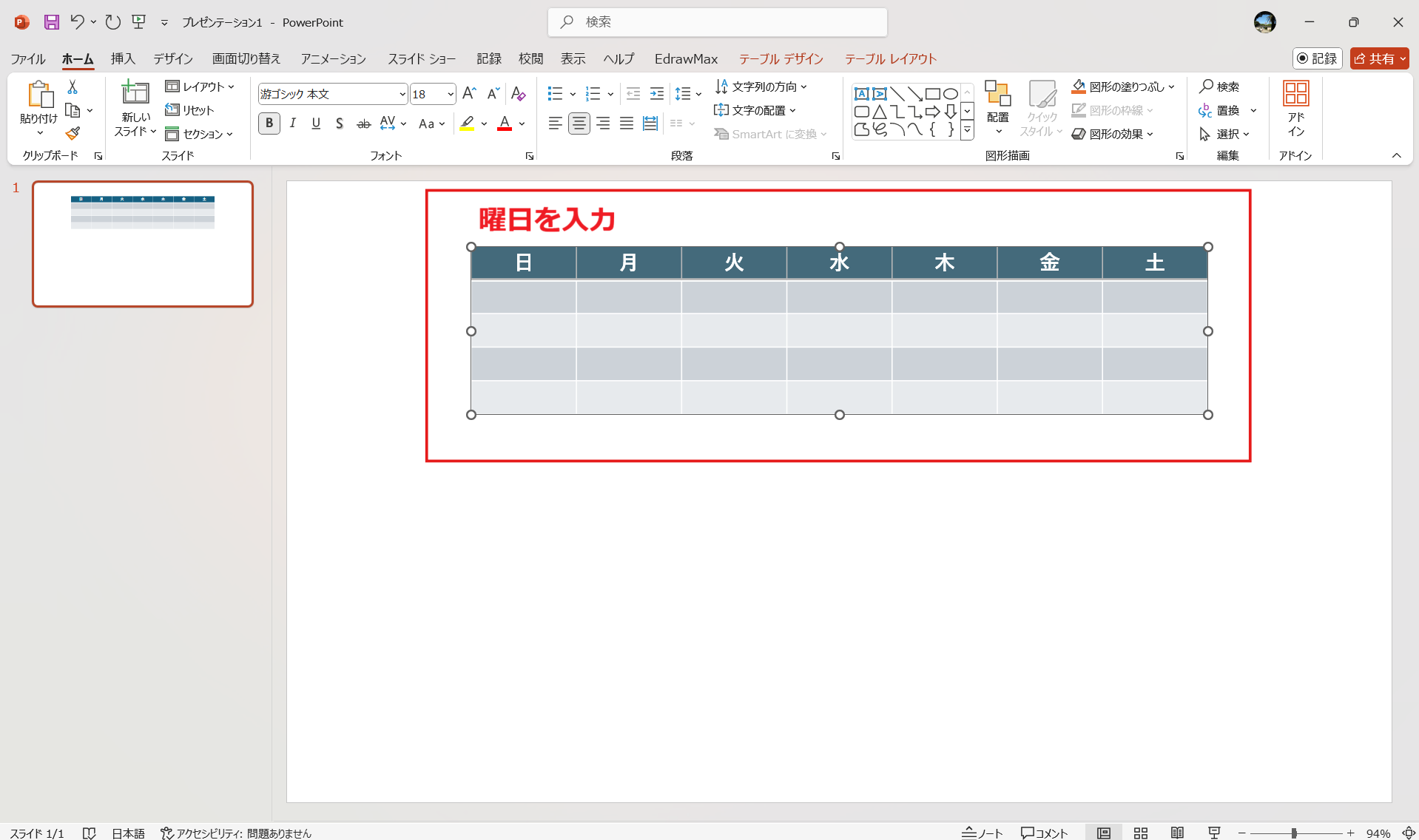
Task: Switch to the テーブル デザイン tab
Action: 781,58
